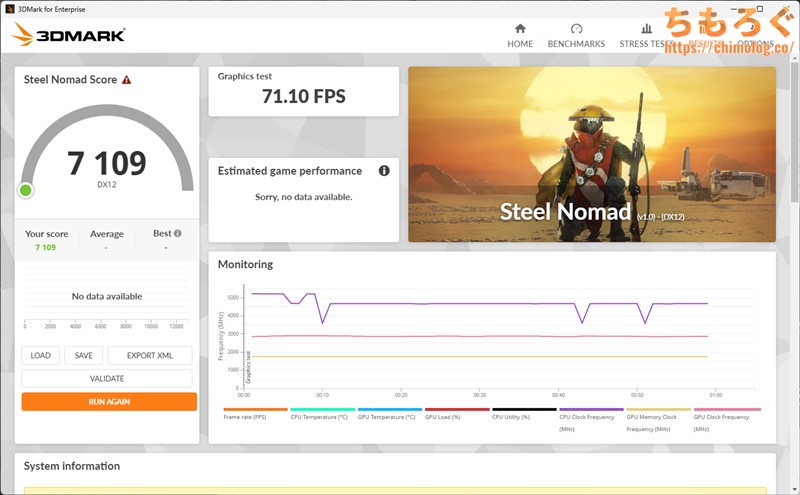
Task: Click the green score indicator dot on gauge
Action: pos(26,190)
